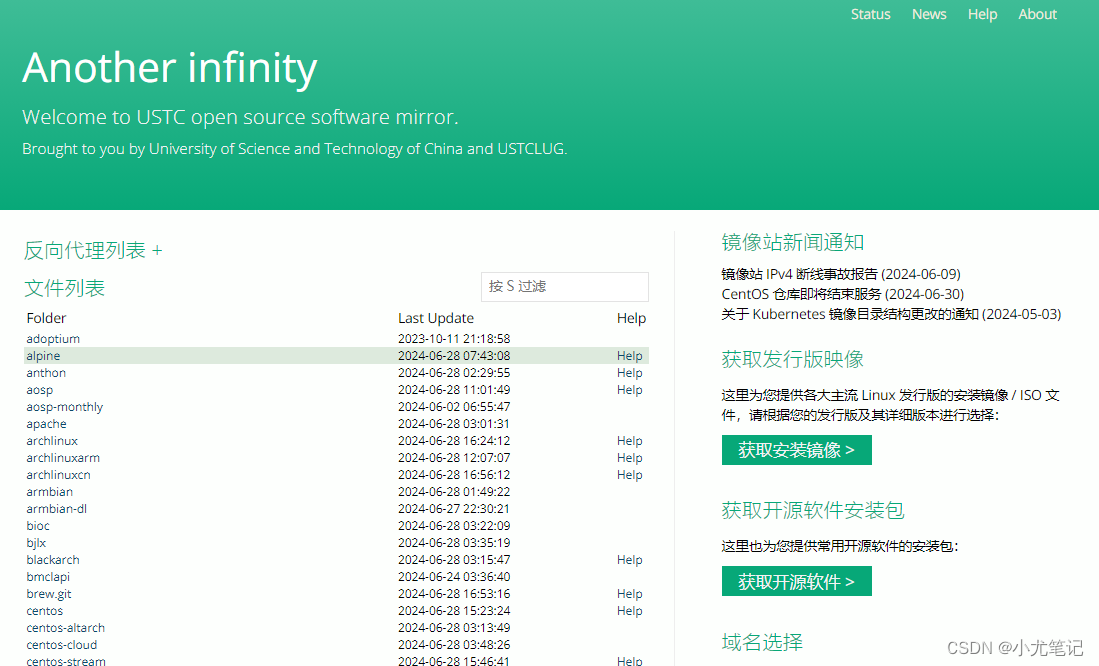Click the 文件列表 heading
The width and height of the screenshot is (1099, 666).
(64, 288)
